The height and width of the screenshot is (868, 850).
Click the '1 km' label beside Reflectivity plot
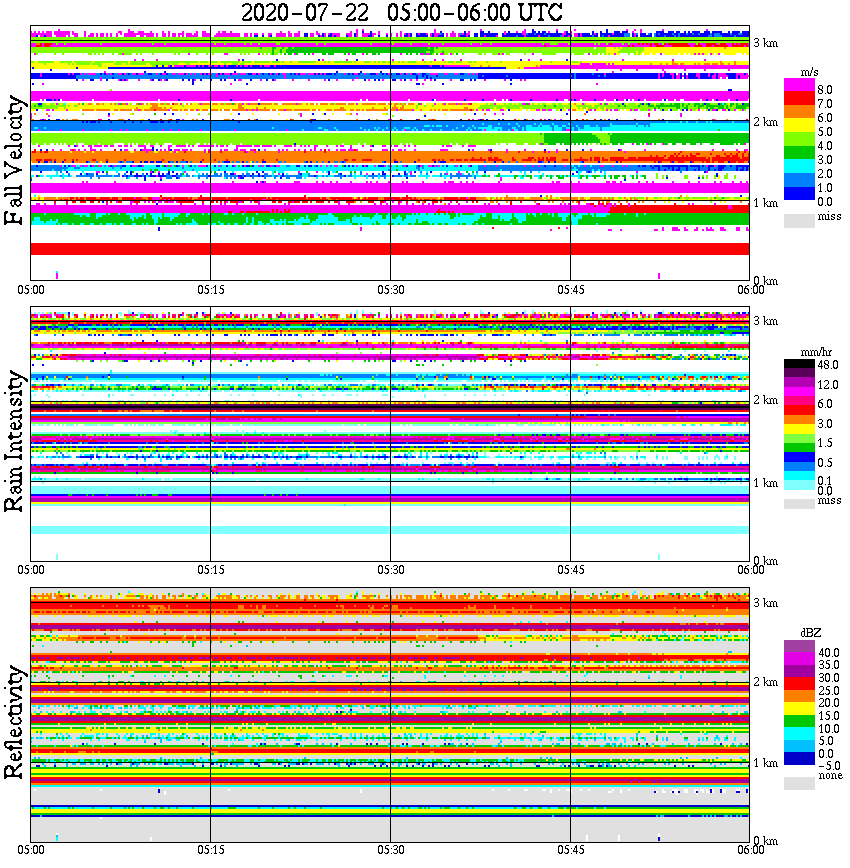point(765,763)
